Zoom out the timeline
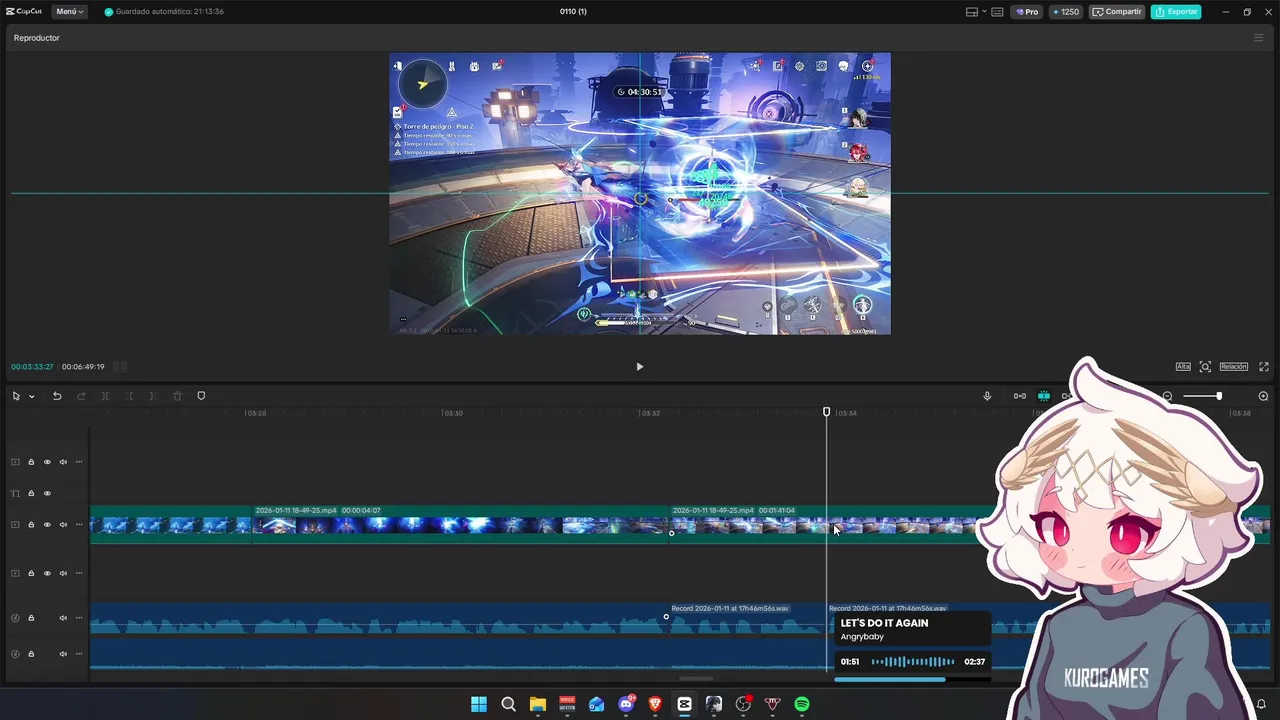 tap(1167, 396)
